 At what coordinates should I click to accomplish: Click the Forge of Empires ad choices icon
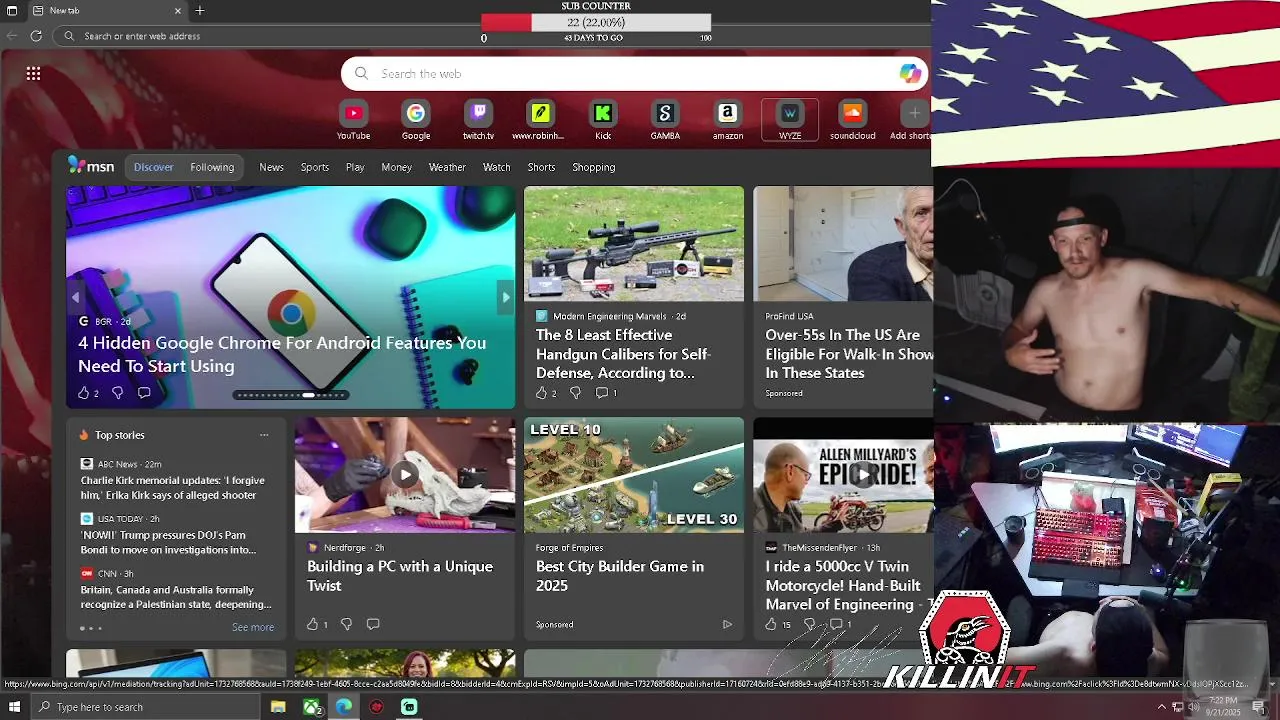pyautogui.click(x=727, y=624)
